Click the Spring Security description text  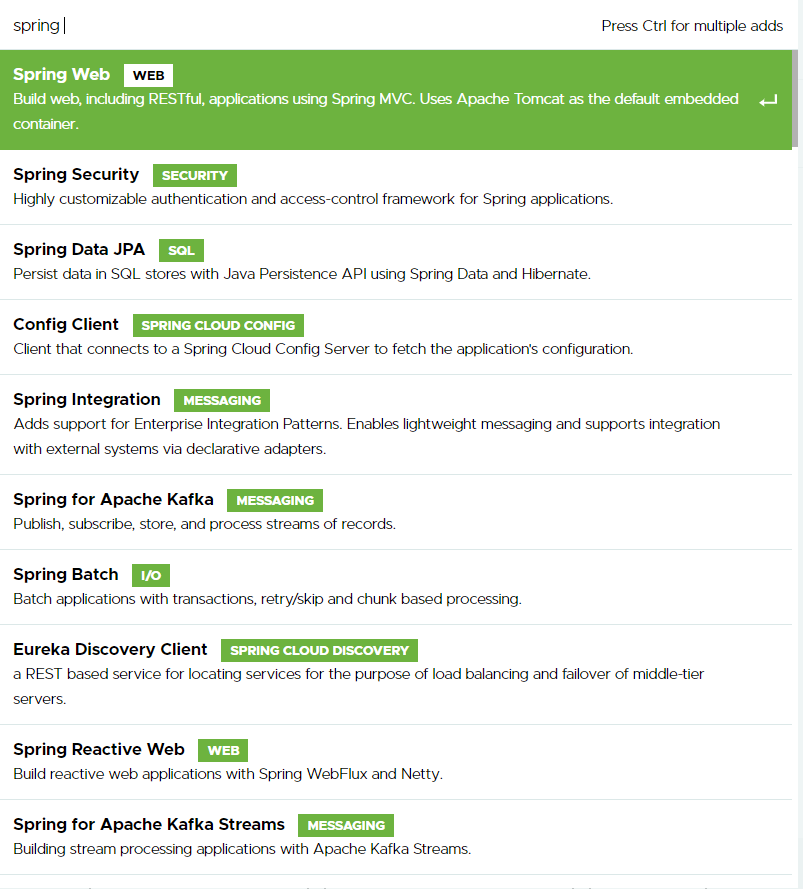click(x=313, y=199)
